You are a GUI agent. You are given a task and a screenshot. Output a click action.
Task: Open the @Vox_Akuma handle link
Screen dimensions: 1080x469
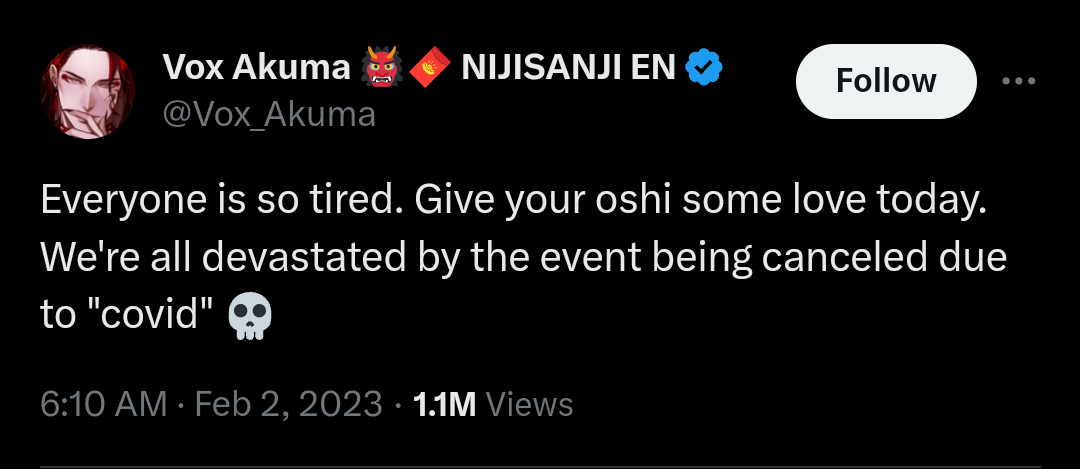pos(269,115)
